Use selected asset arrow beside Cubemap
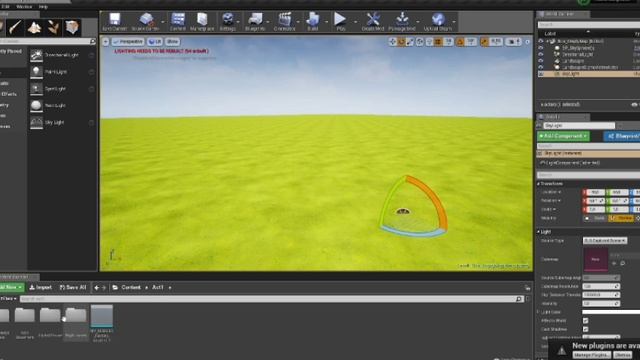The height and width of the screenshot is (360, 640). point(614,264)
